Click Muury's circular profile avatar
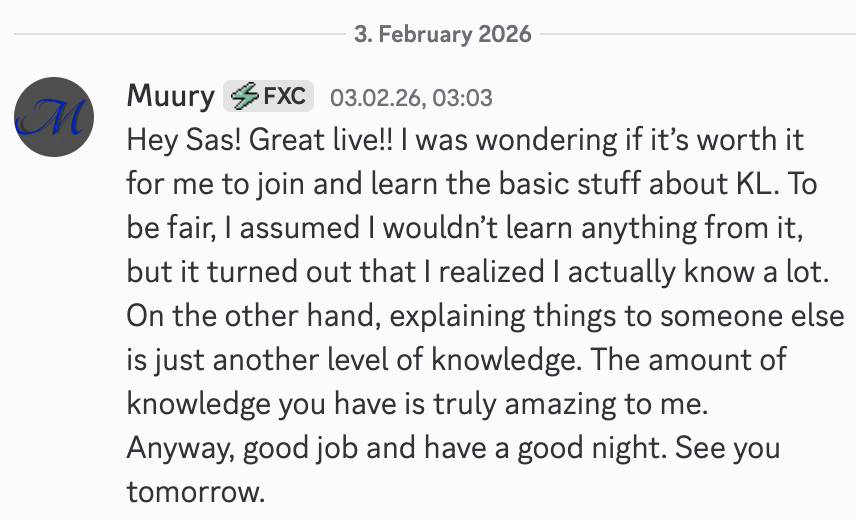Image resolution: width=856 pixels, height=520 pixels. pos(55,116)
